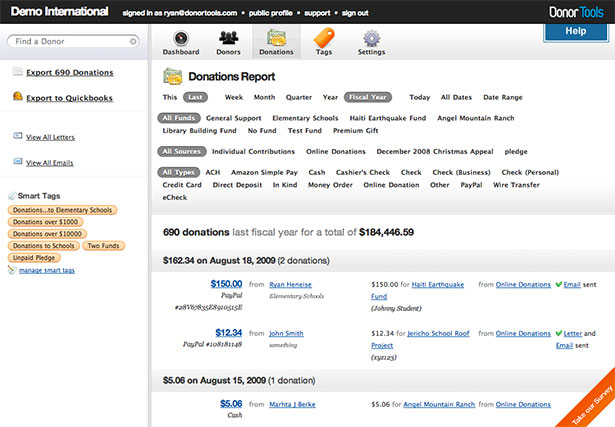Filter by December 2008 Christmas Appeal
The height and width of the screenshot is (427, 615).
pyautogui.click(x=435, y=151)
